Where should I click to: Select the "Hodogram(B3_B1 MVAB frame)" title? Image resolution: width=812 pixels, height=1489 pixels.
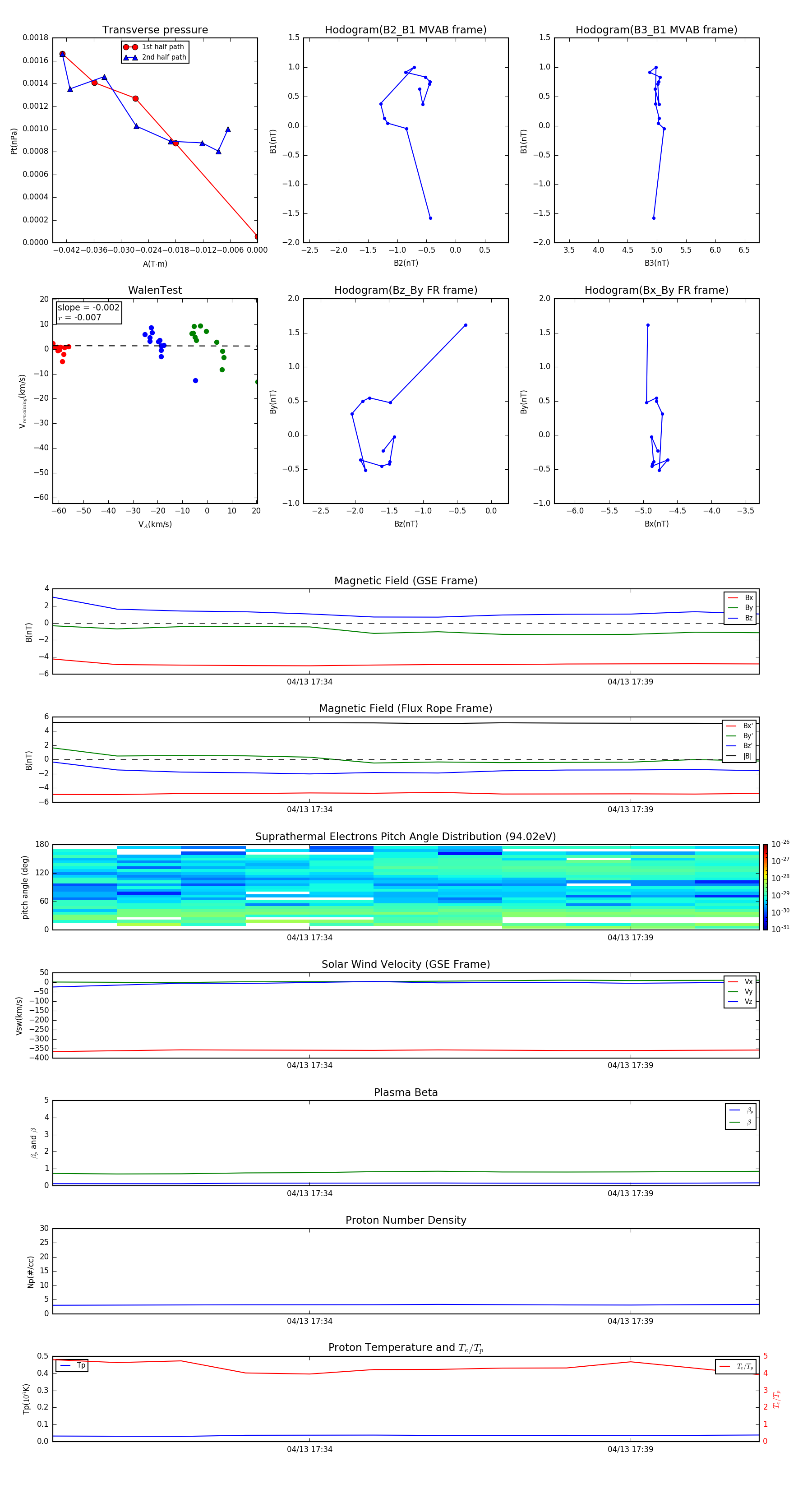[x=656, y=30]
